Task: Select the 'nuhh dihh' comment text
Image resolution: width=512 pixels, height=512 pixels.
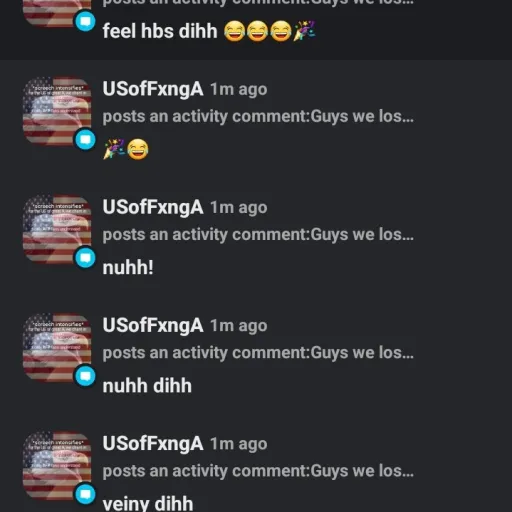Action: [x=147, y=386]
